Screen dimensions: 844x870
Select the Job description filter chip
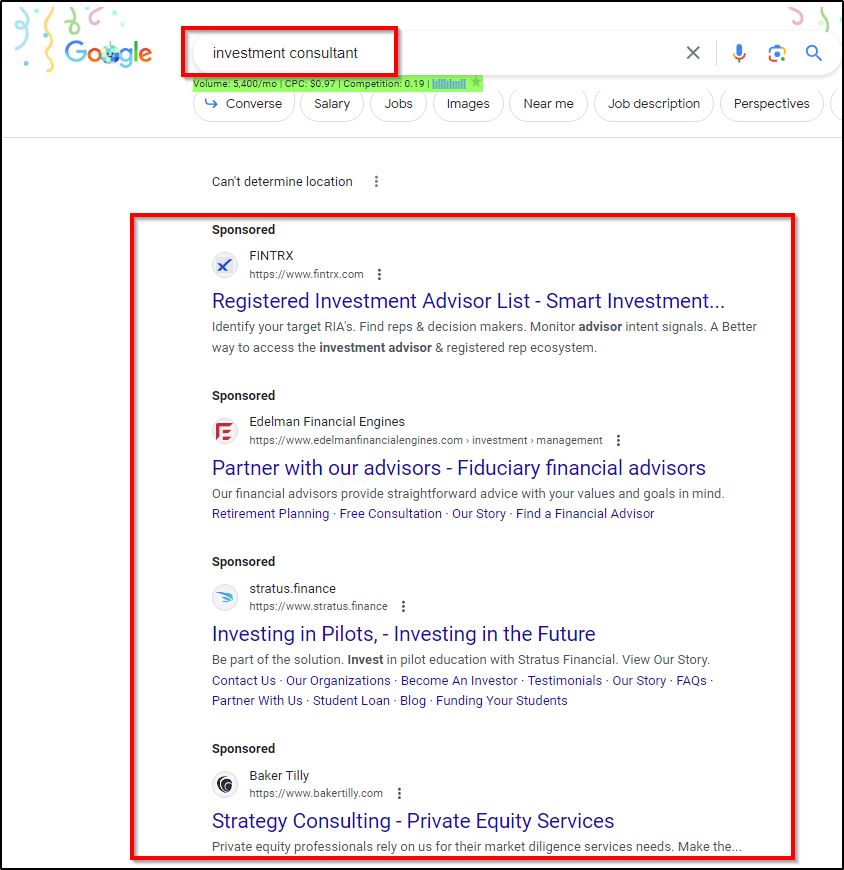click(654, 104)
